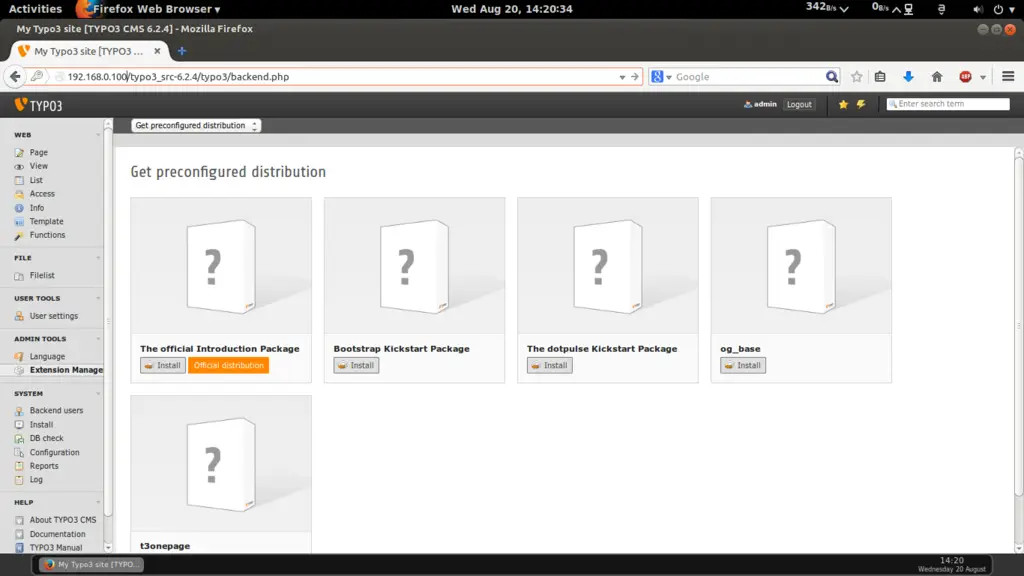
Task: Open the Activities overview
Action: (35, 9)
